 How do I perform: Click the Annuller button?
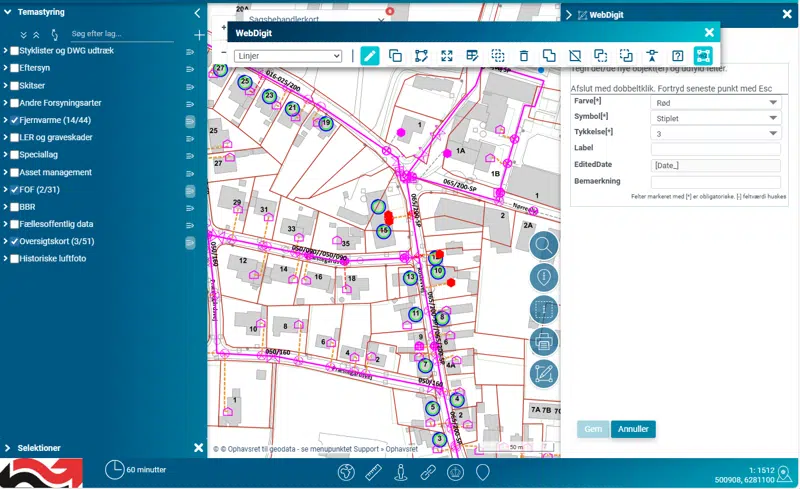click(633, 429)
